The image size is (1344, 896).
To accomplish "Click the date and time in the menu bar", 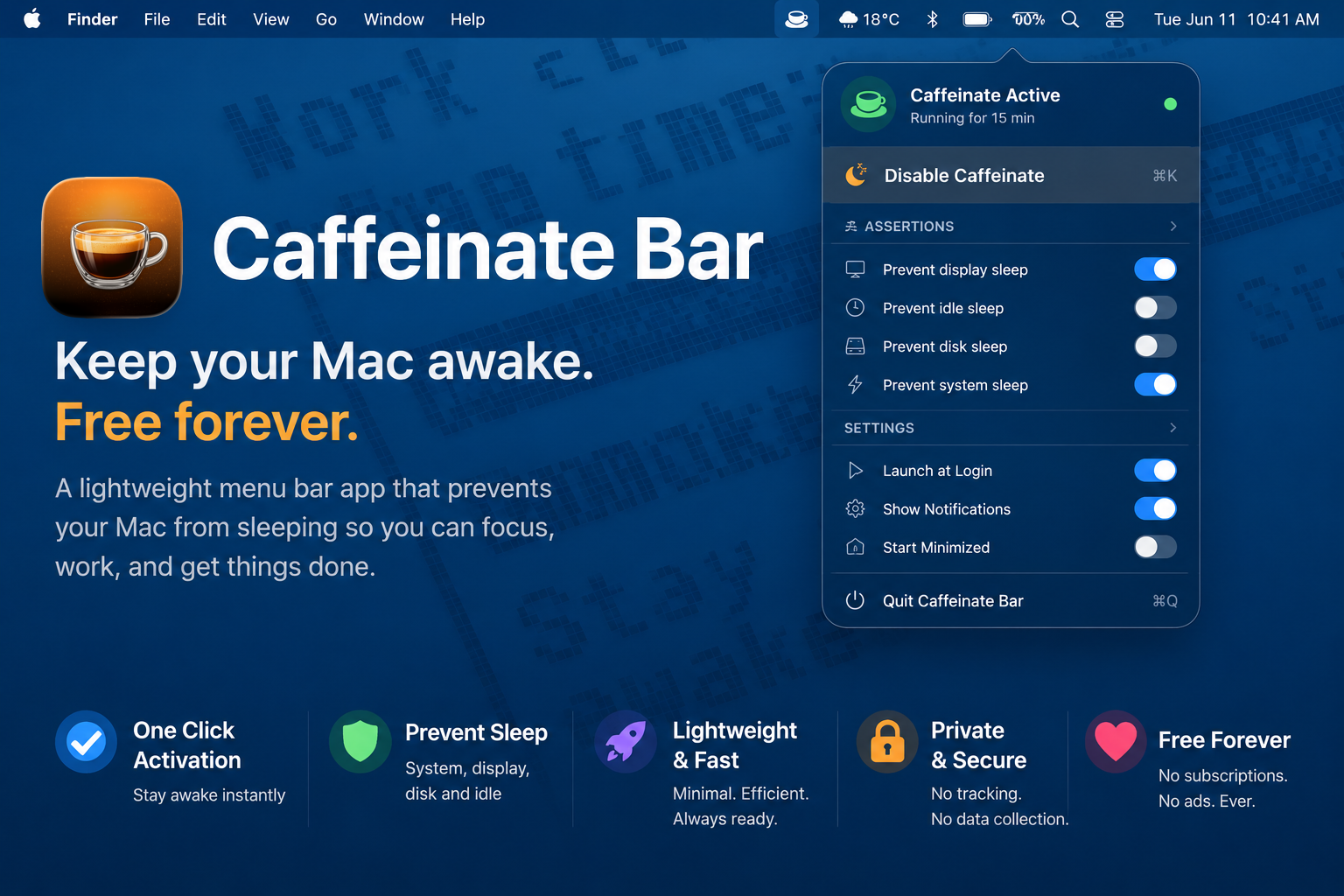I will coord(1236,19).
